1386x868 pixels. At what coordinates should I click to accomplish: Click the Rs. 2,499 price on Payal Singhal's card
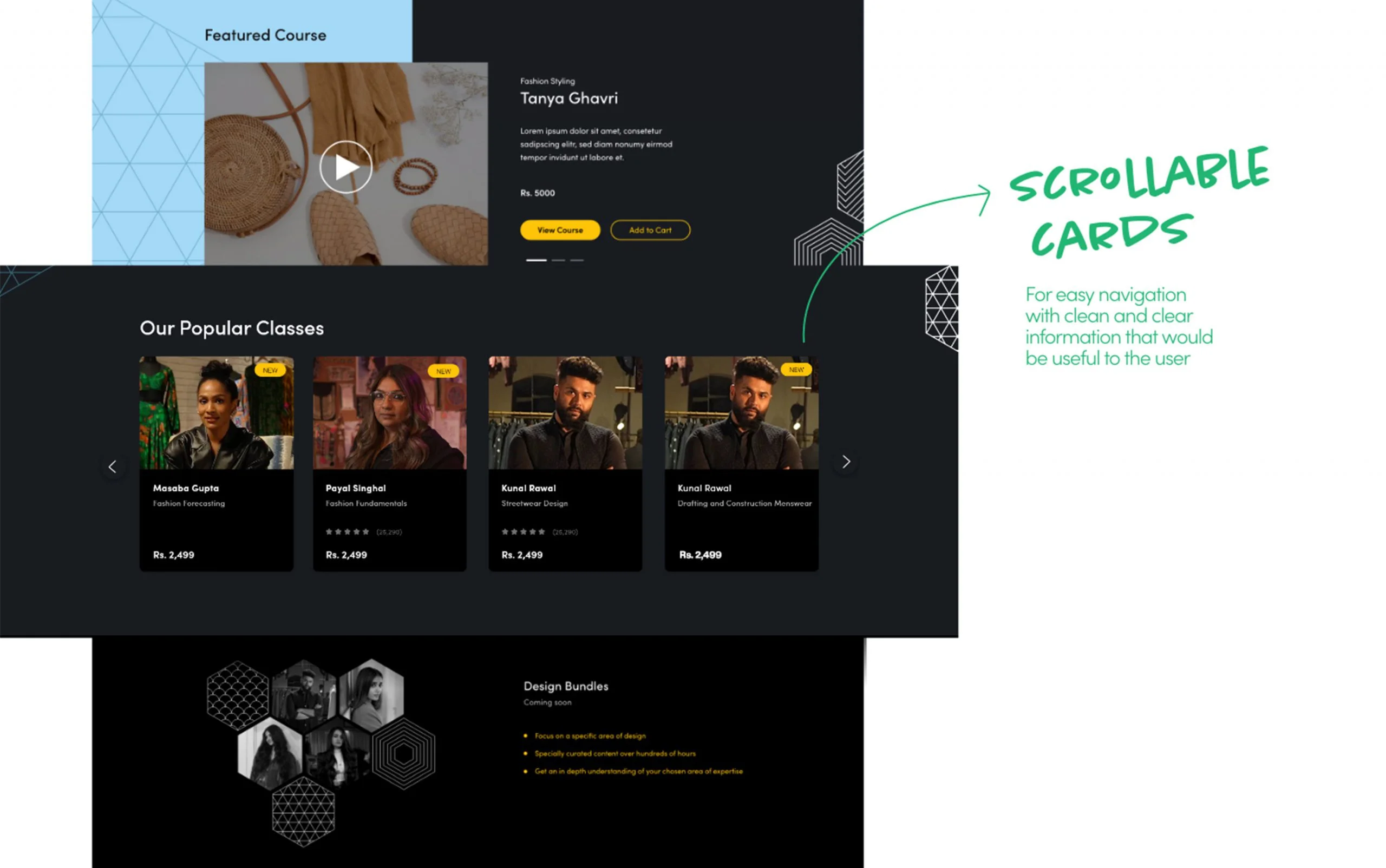(346, 555)
